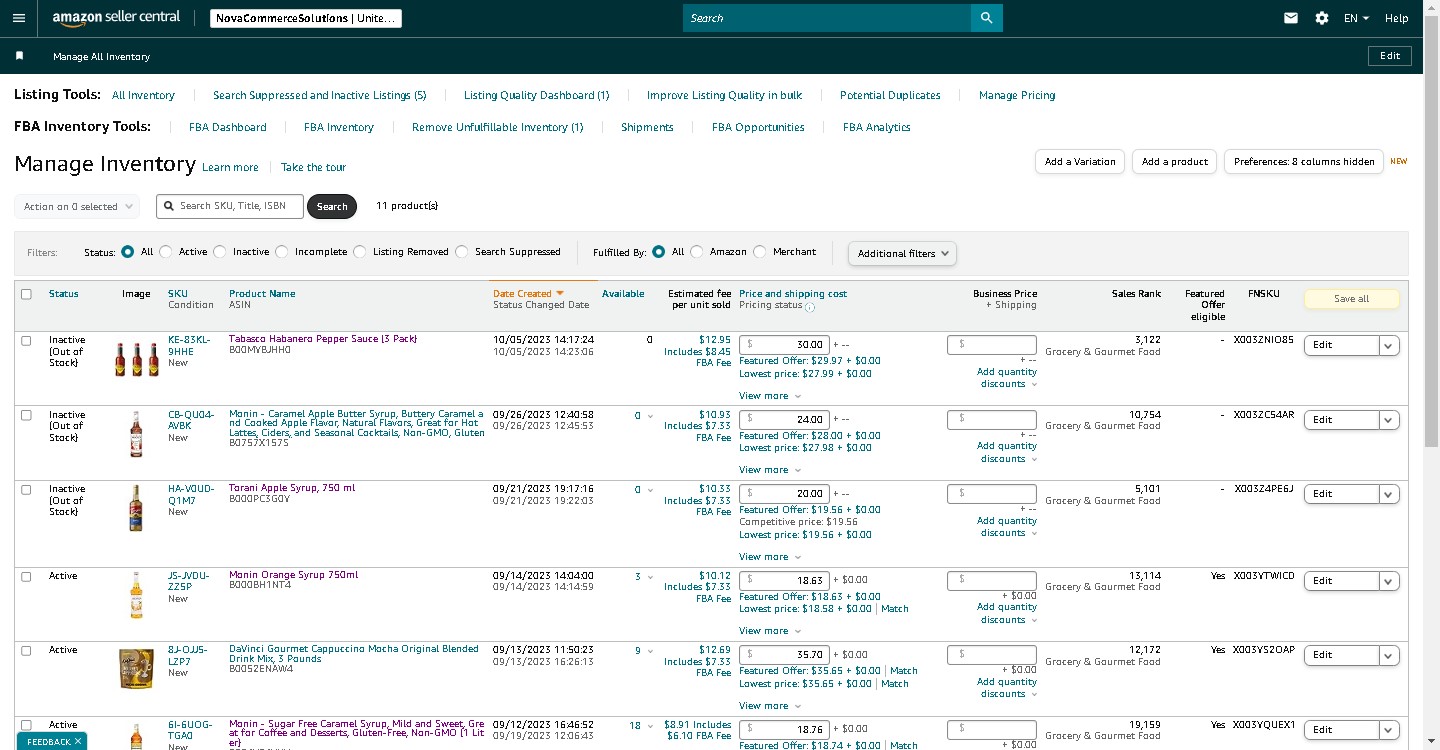
Task: Click the Add a Variation button
Action: [1080, 161]
